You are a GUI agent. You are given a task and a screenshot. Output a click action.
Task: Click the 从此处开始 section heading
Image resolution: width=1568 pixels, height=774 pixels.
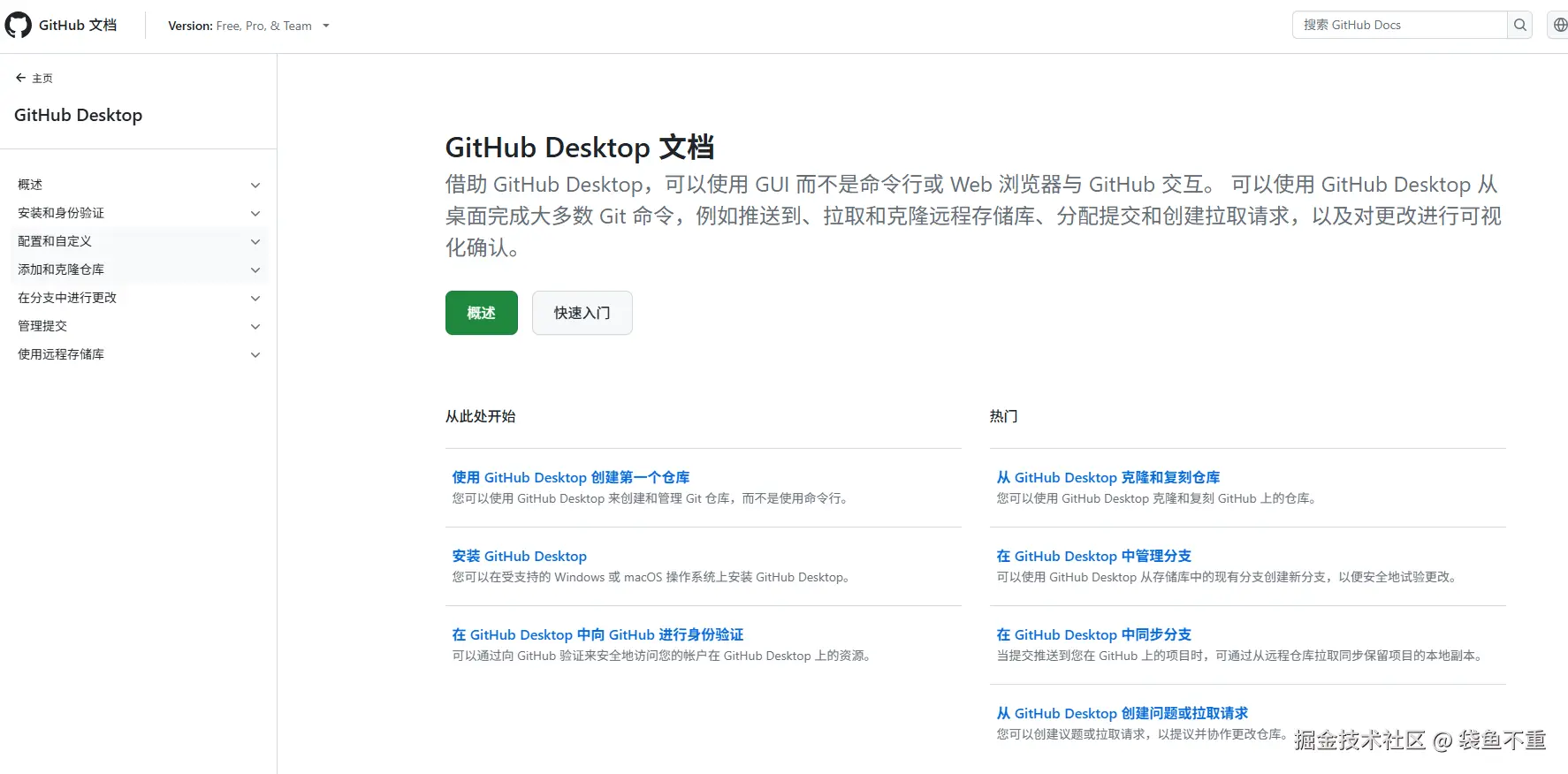pyautogui.click(x=481, y=416)
